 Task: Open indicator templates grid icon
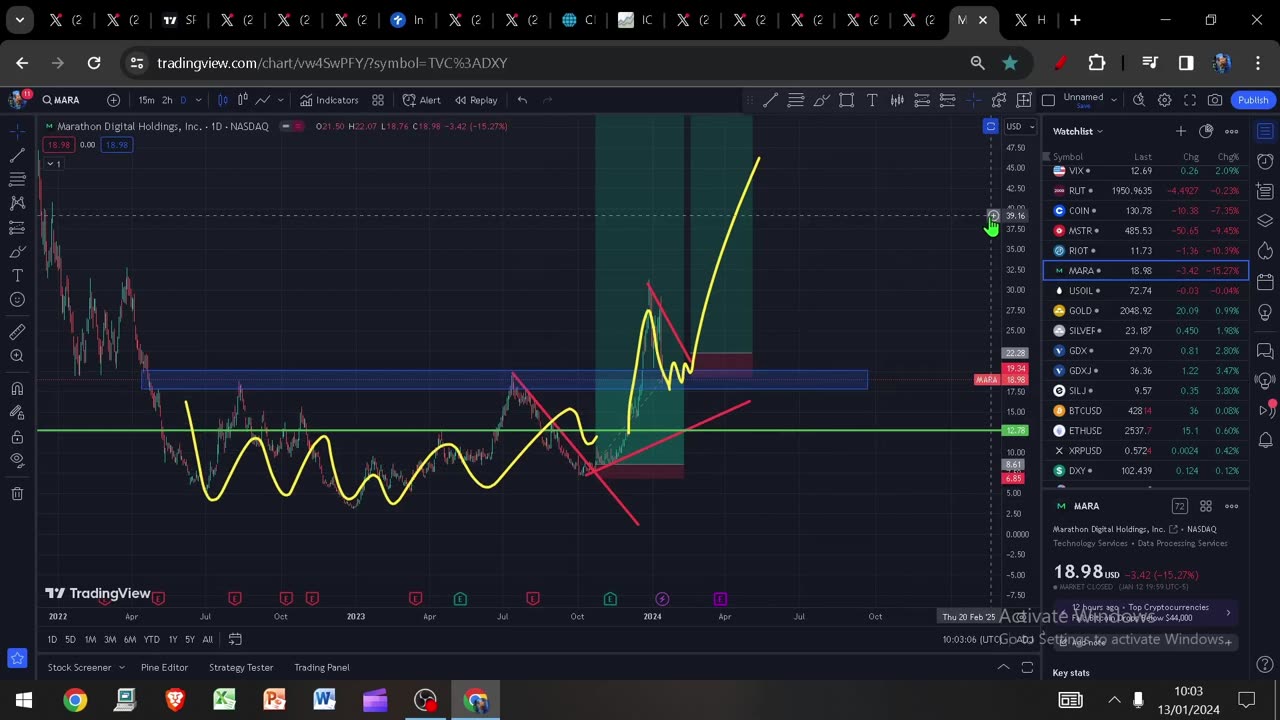(378, 100)
